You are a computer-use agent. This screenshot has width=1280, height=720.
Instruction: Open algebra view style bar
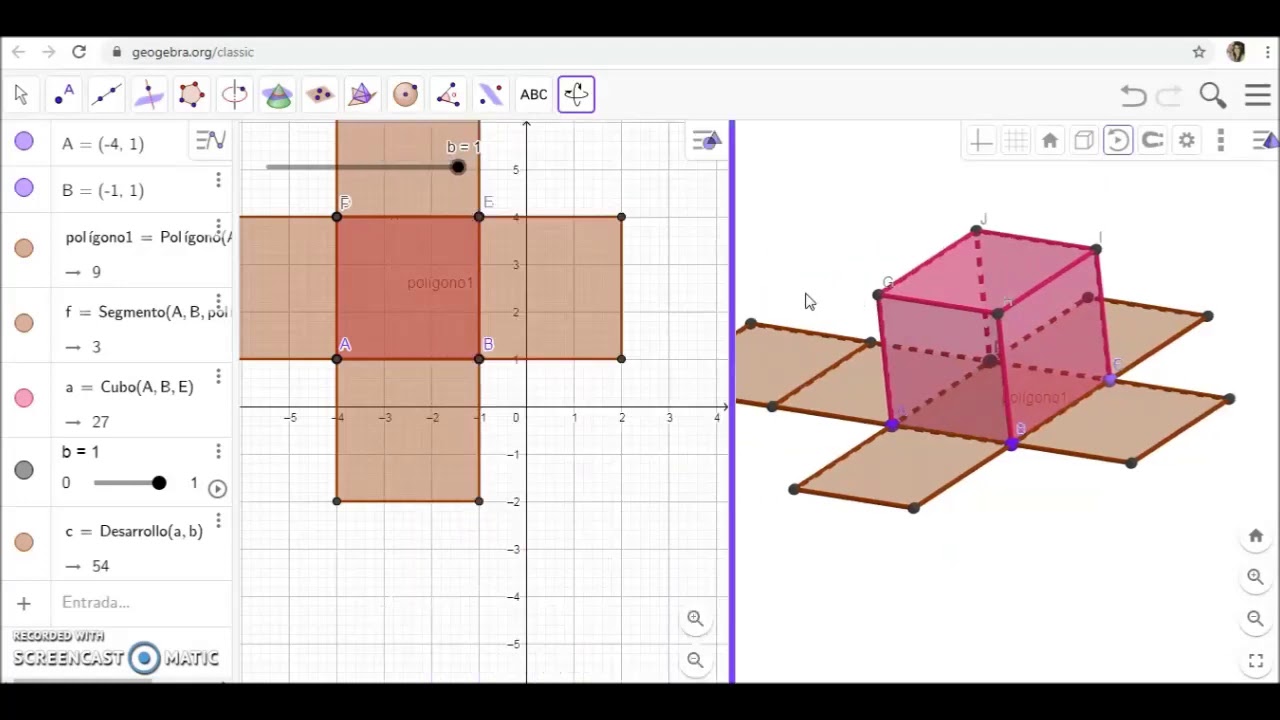[x=210, y=141]
